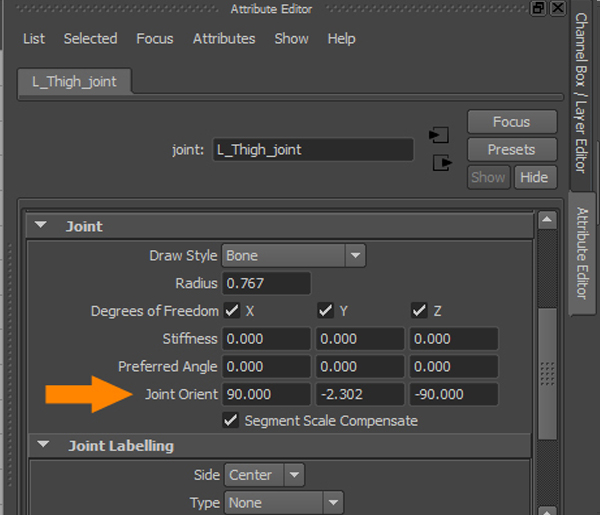Click the Preferred Angle label
Viewport: 600px width, 515px height.
tap(168, 366)
